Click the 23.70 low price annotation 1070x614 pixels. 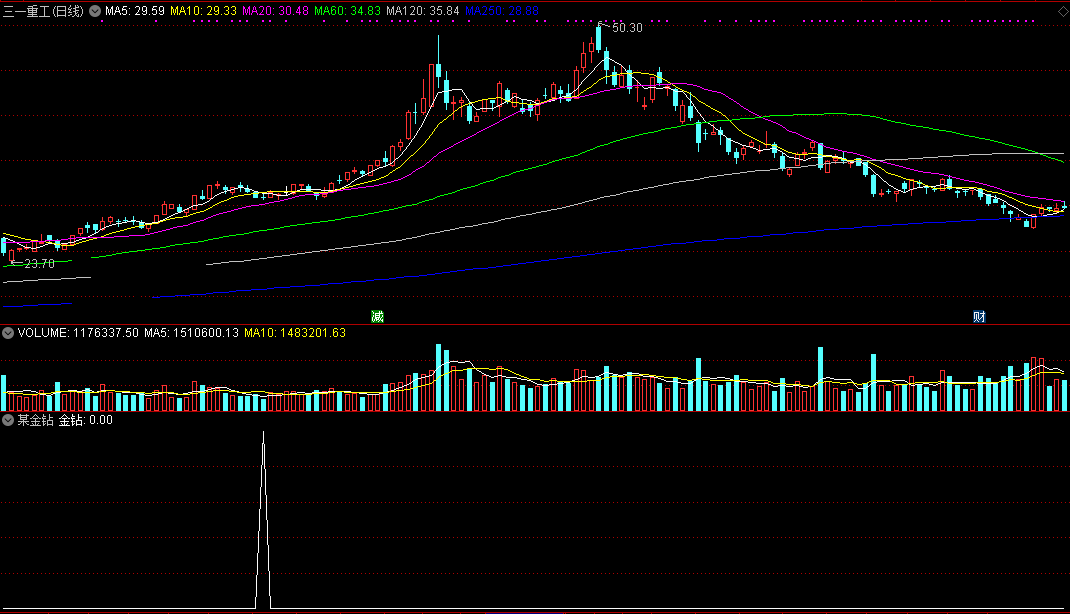(39, 264)
